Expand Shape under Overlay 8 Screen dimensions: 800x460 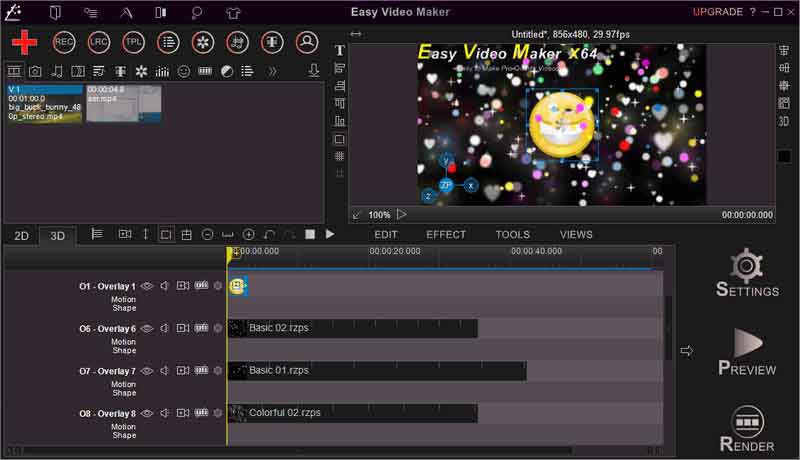coord(124,435)
